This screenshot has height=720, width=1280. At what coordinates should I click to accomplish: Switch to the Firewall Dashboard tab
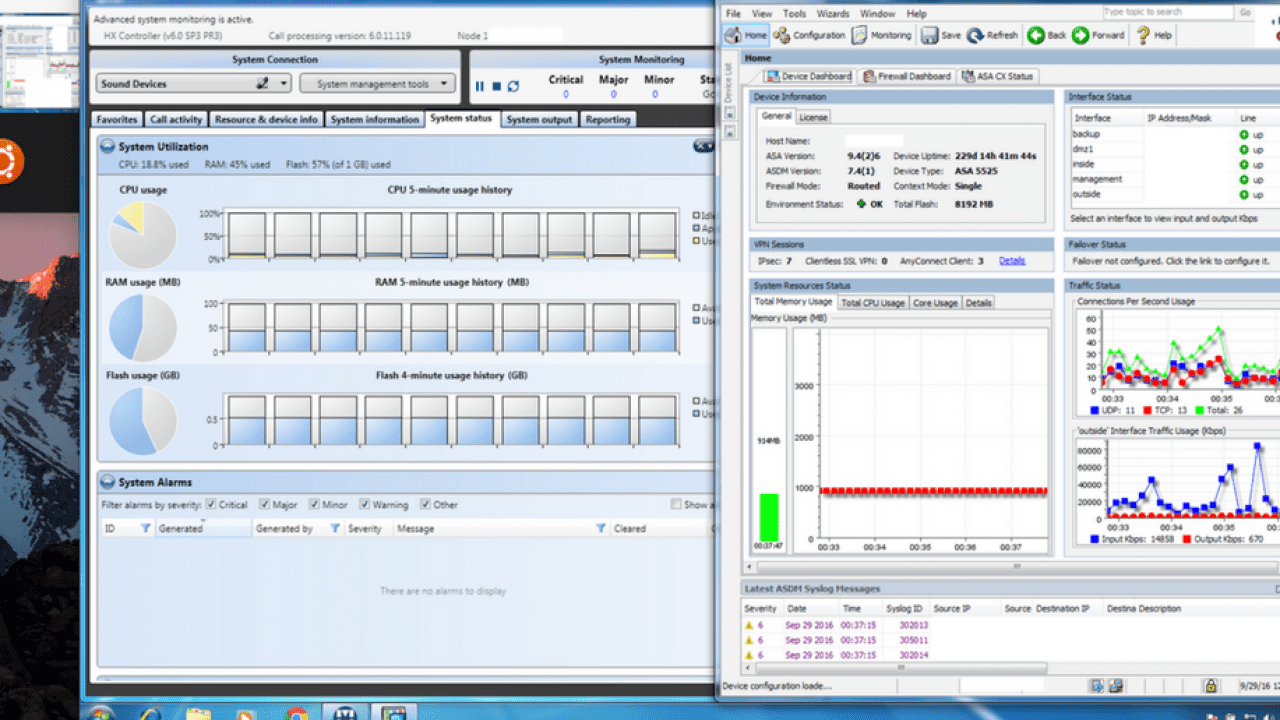pyautogui.click(x=905, y=76)
